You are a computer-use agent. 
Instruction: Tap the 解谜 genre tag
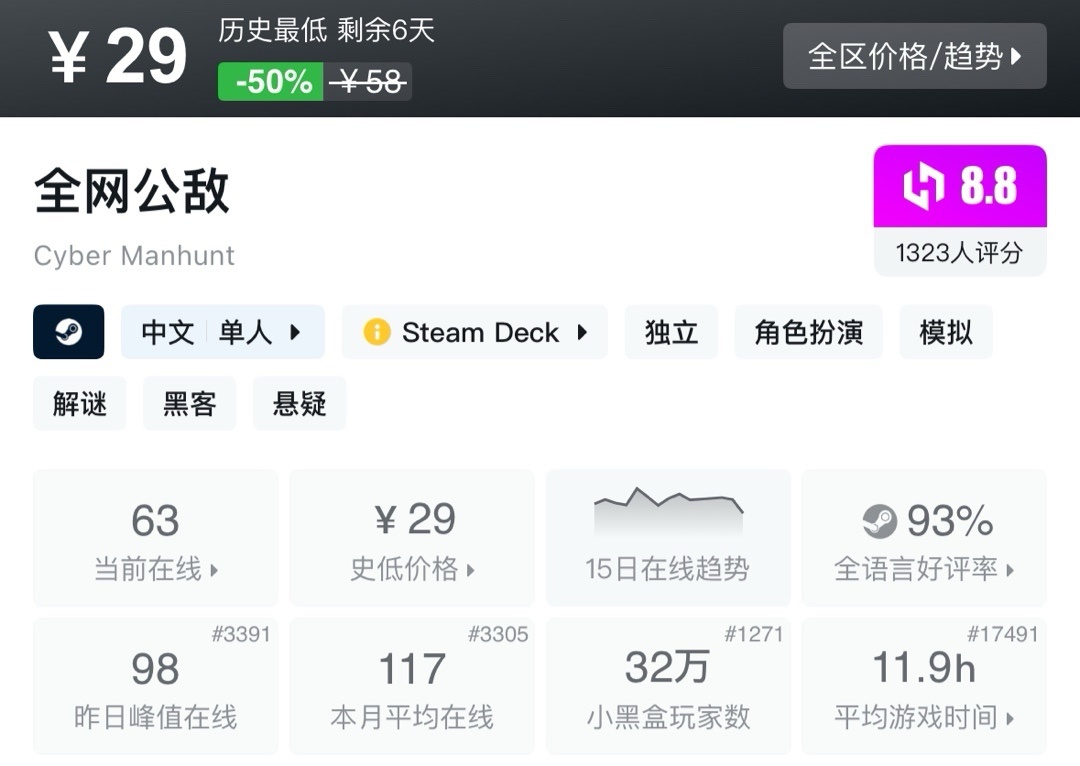(x=80, y=404)
